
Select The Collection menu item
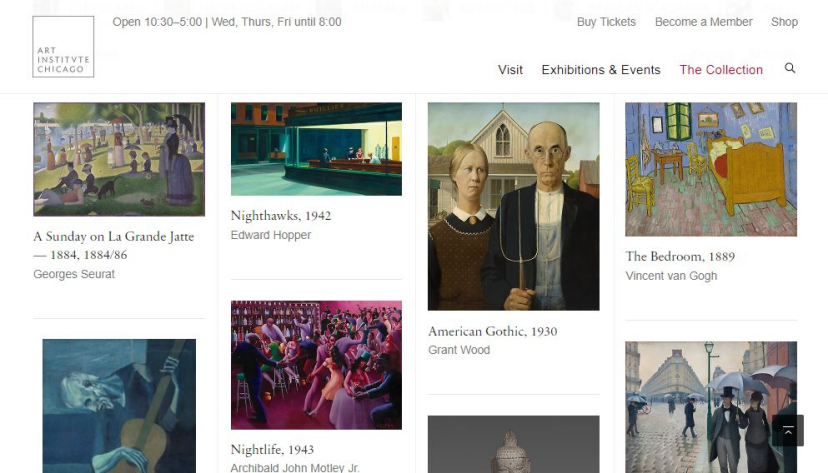tap(721, 70)
